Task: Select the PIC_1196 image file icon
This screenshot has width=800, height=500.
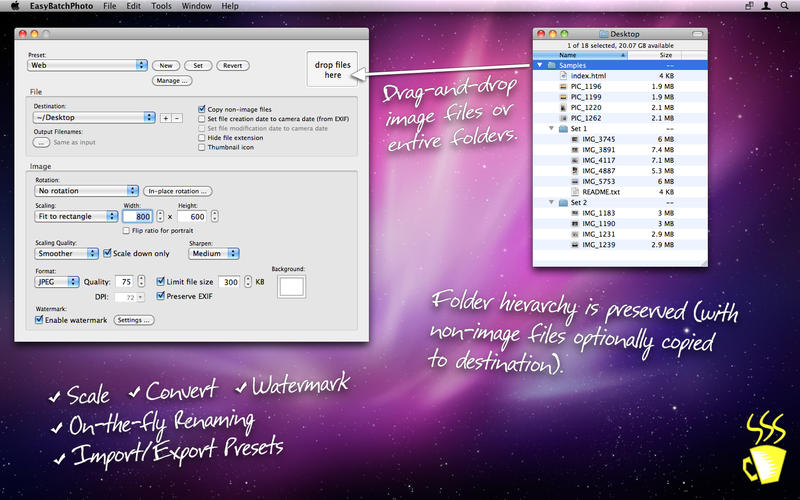Action: click(x=563, y=87)
